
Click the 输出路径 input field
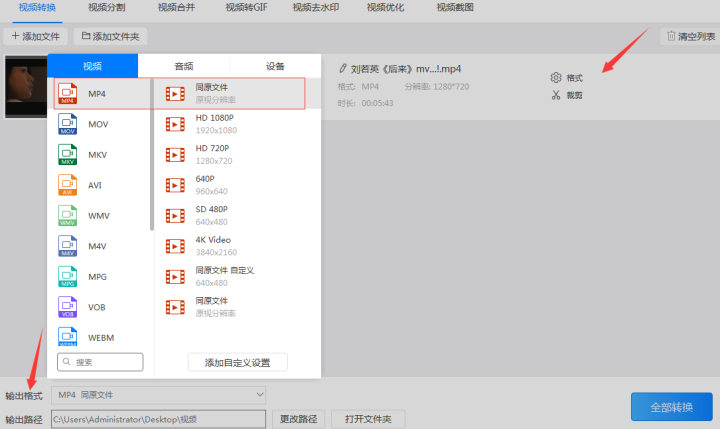[158, 419]
